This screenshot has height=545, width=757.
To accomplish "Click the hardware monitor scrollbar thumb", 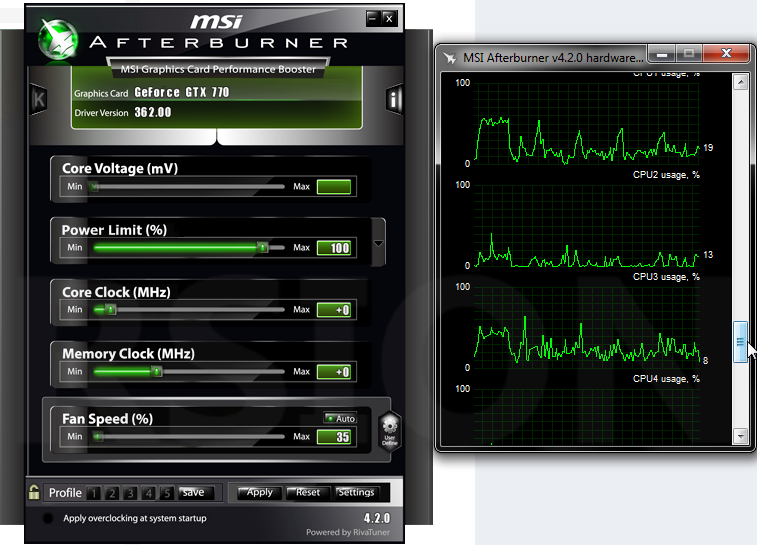I will (741, 342).
